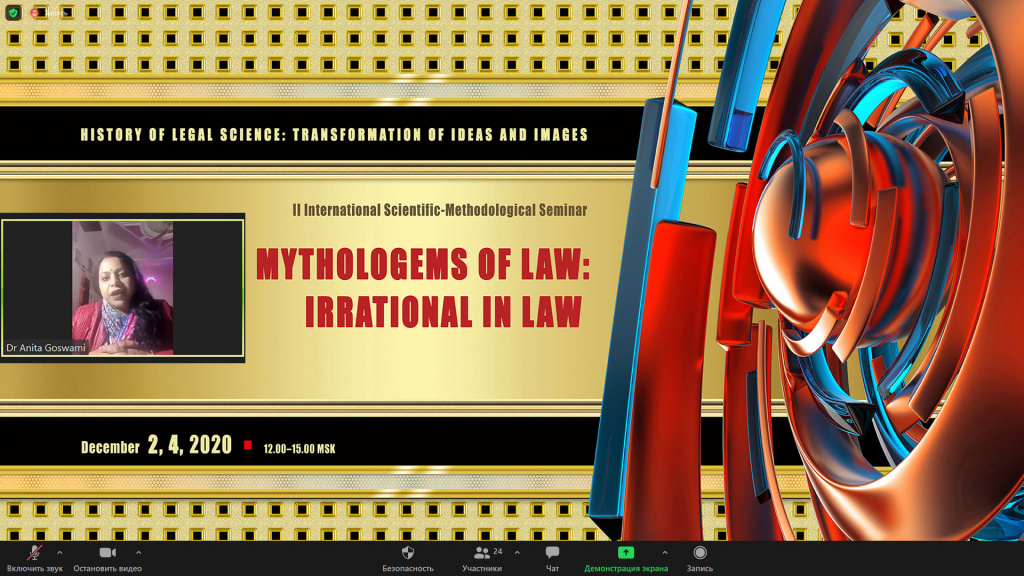Click the Демонстрация экрана label
The width and height of the screenshot is (1024, 576).
pyautogui.click(x=626, y=568)
